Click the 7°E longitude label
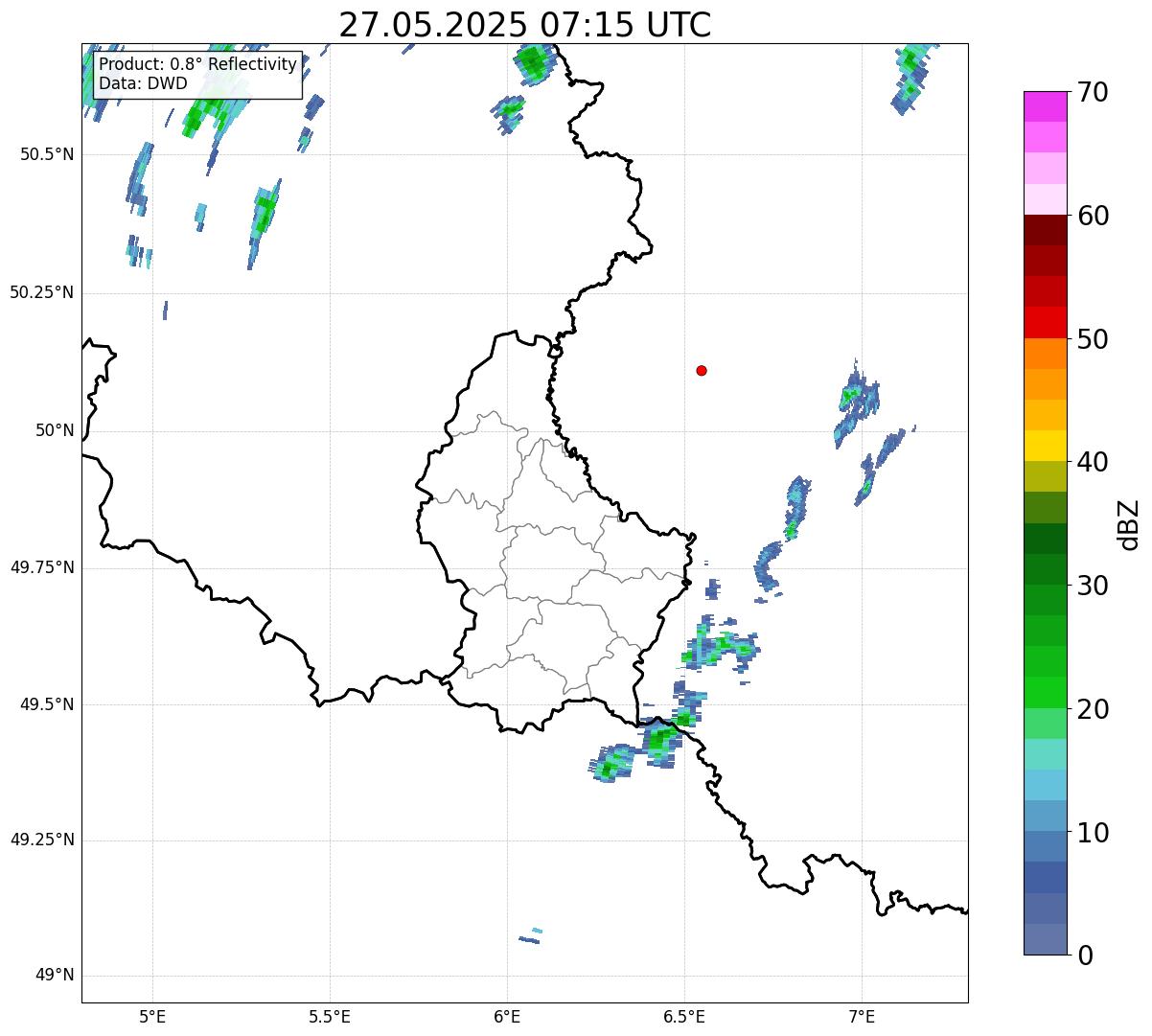This screenshot has height=1036, width=1152. click(862, 1017)
